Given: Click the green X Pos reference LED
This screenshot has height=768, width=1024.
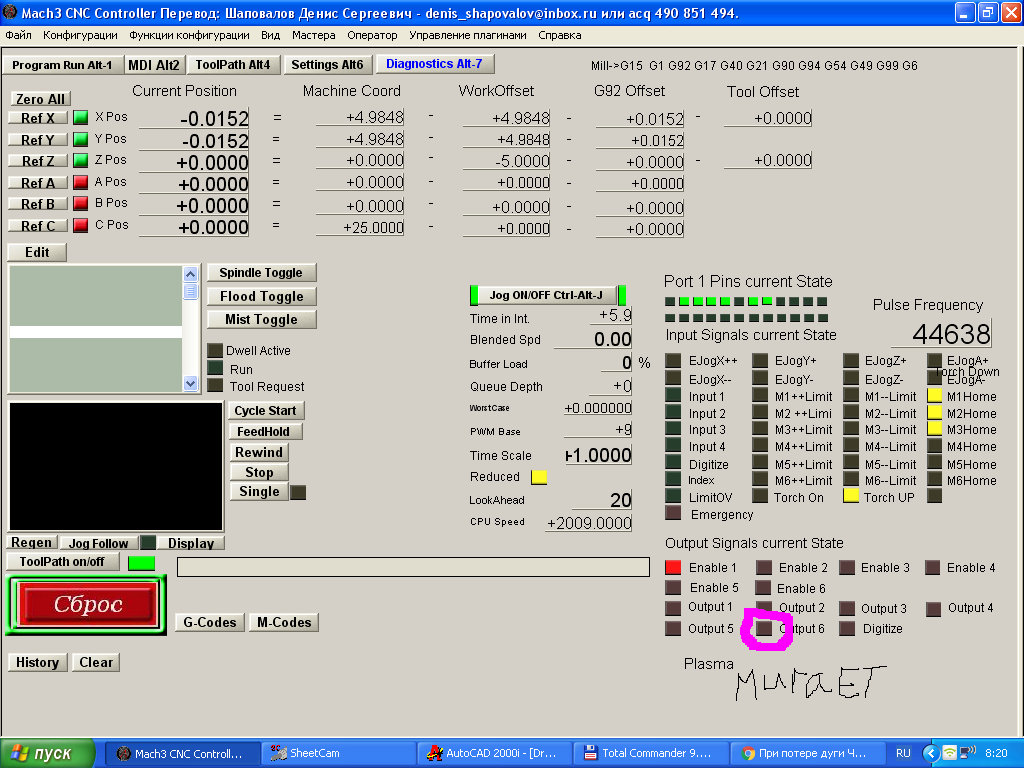Looking at the screenshot, I should point(81,117).
